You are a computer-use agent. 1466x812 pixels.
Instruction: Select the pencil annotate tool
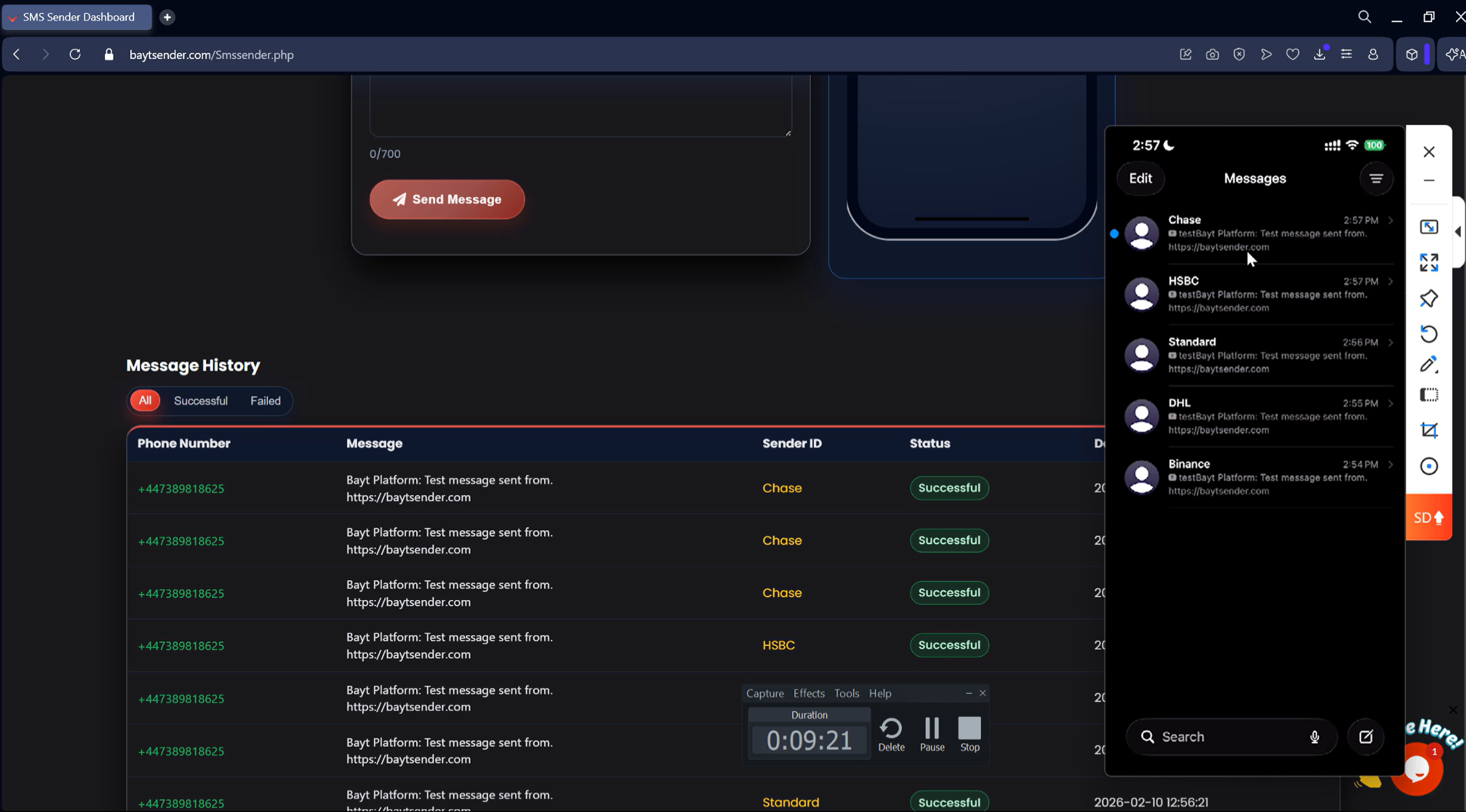tap(1429, 364)
